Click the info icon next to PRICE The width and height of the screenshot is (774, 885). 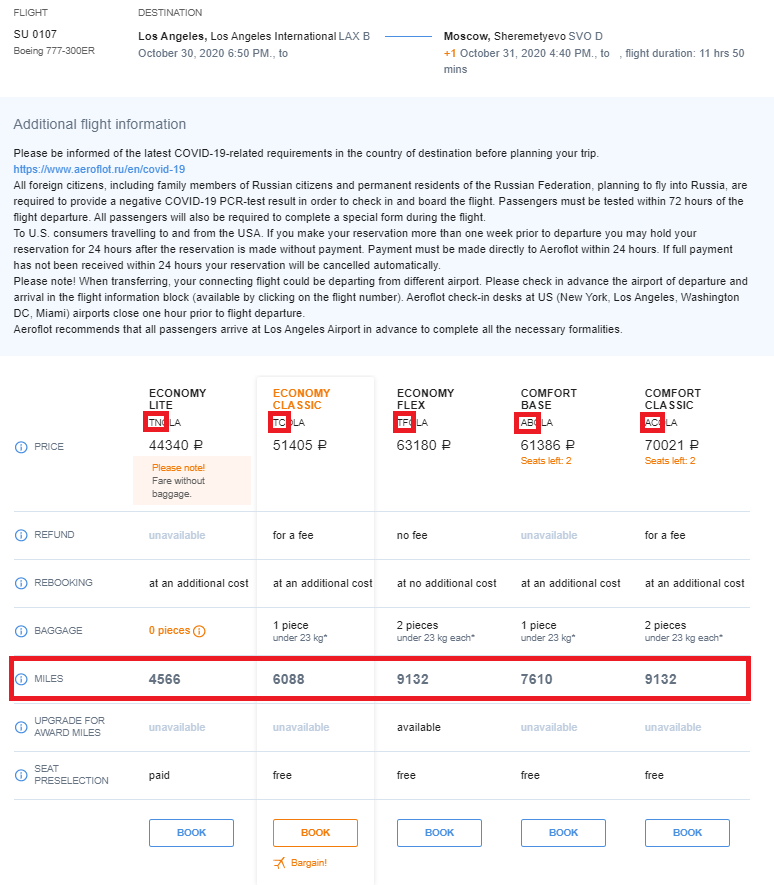21,447
